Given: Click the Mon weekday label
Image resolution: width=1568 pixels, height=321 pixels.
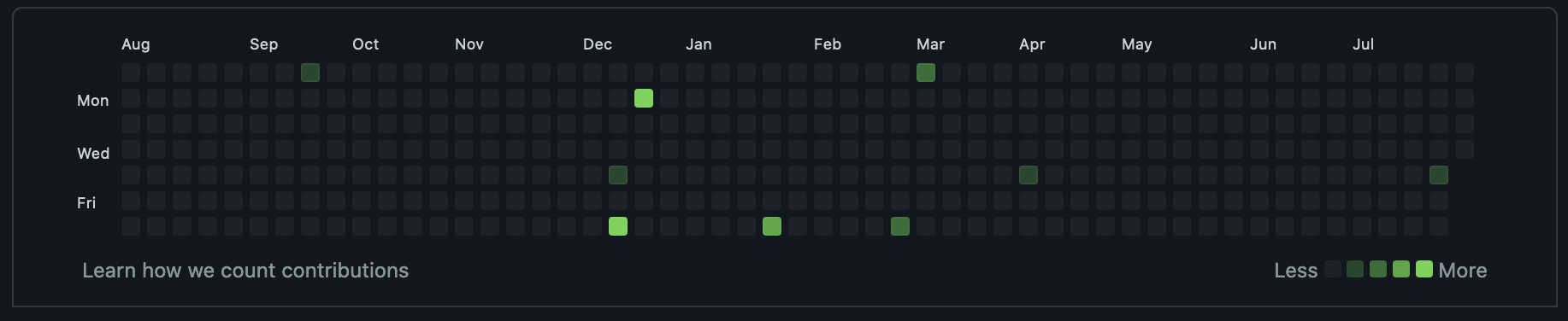Looking at the screenshot, I should coord(93,101).
